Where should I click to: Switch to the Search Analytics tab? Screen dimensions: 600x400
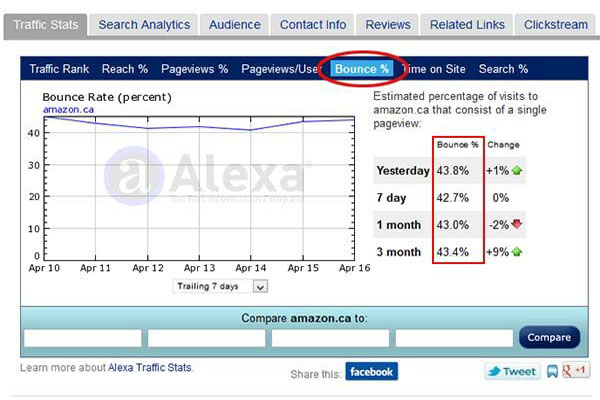[x=144, y=25]
